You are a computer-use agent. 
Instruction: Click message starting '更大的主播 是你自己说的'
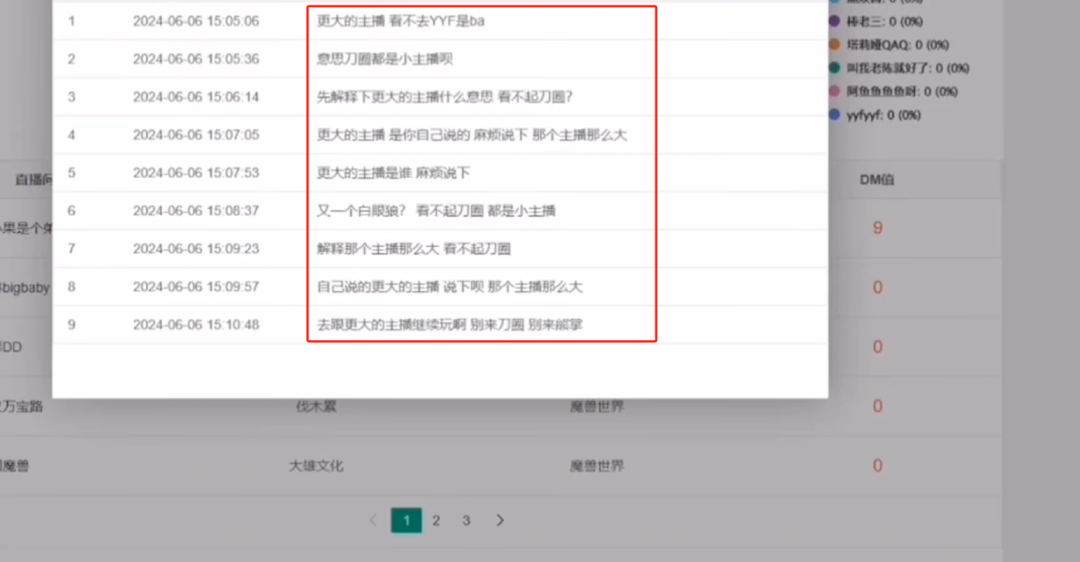click(x=472, y=135)
